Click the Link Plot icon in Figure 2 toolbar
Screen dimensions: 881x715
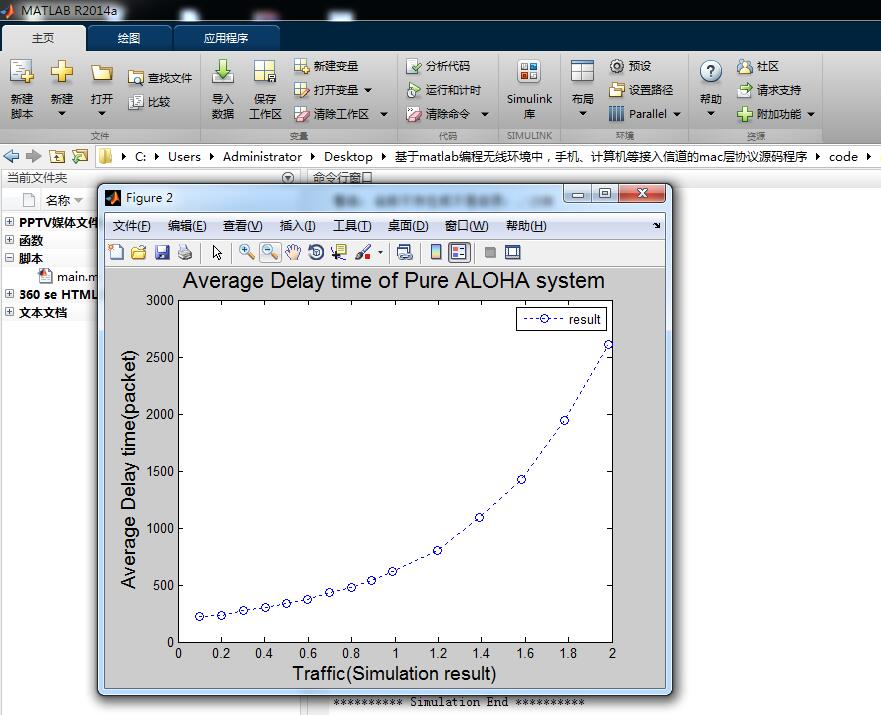click(x=405, y=252)
